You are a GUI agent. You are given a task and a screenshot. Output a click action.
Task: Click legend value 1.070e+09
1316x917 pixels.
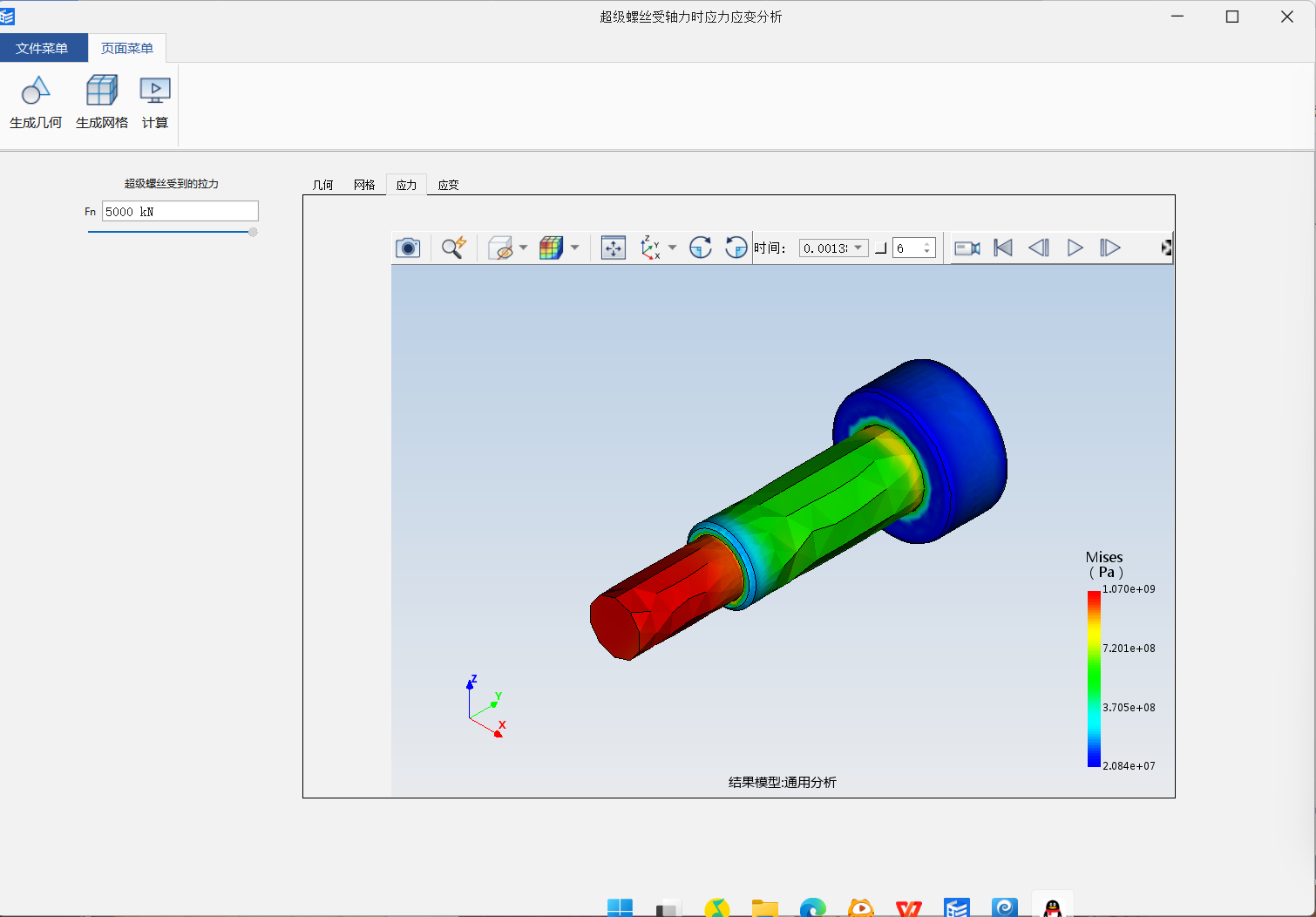coord(1129,589)
